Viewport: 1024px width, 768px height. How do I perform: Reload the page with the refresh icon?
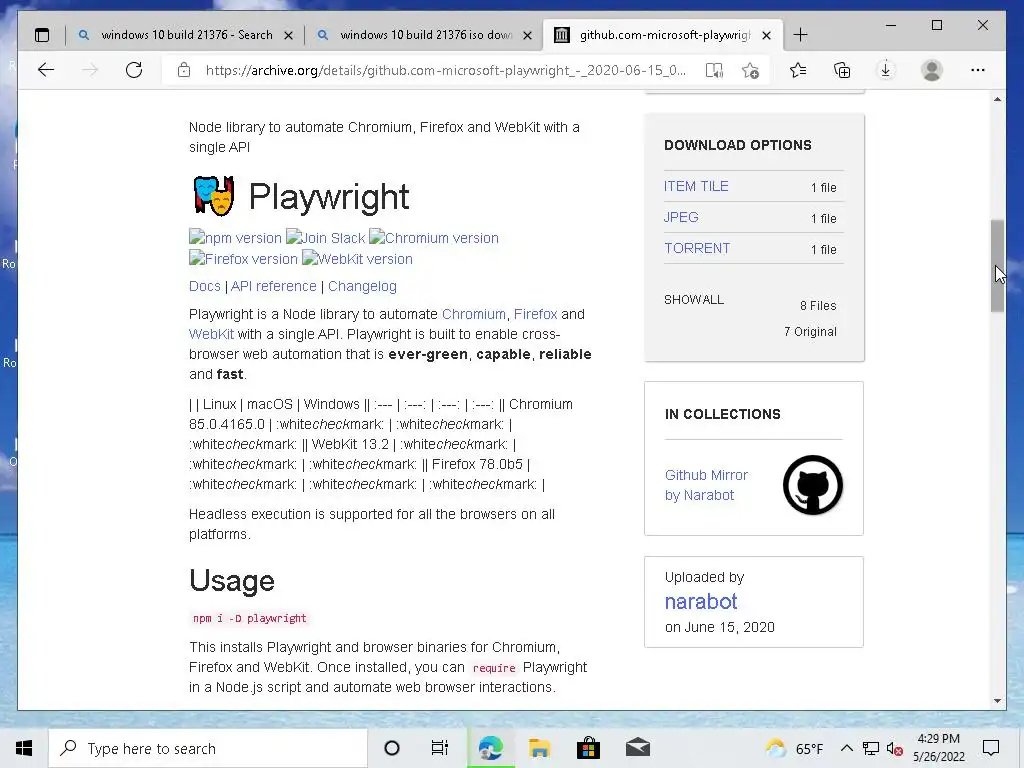(134, 70)
